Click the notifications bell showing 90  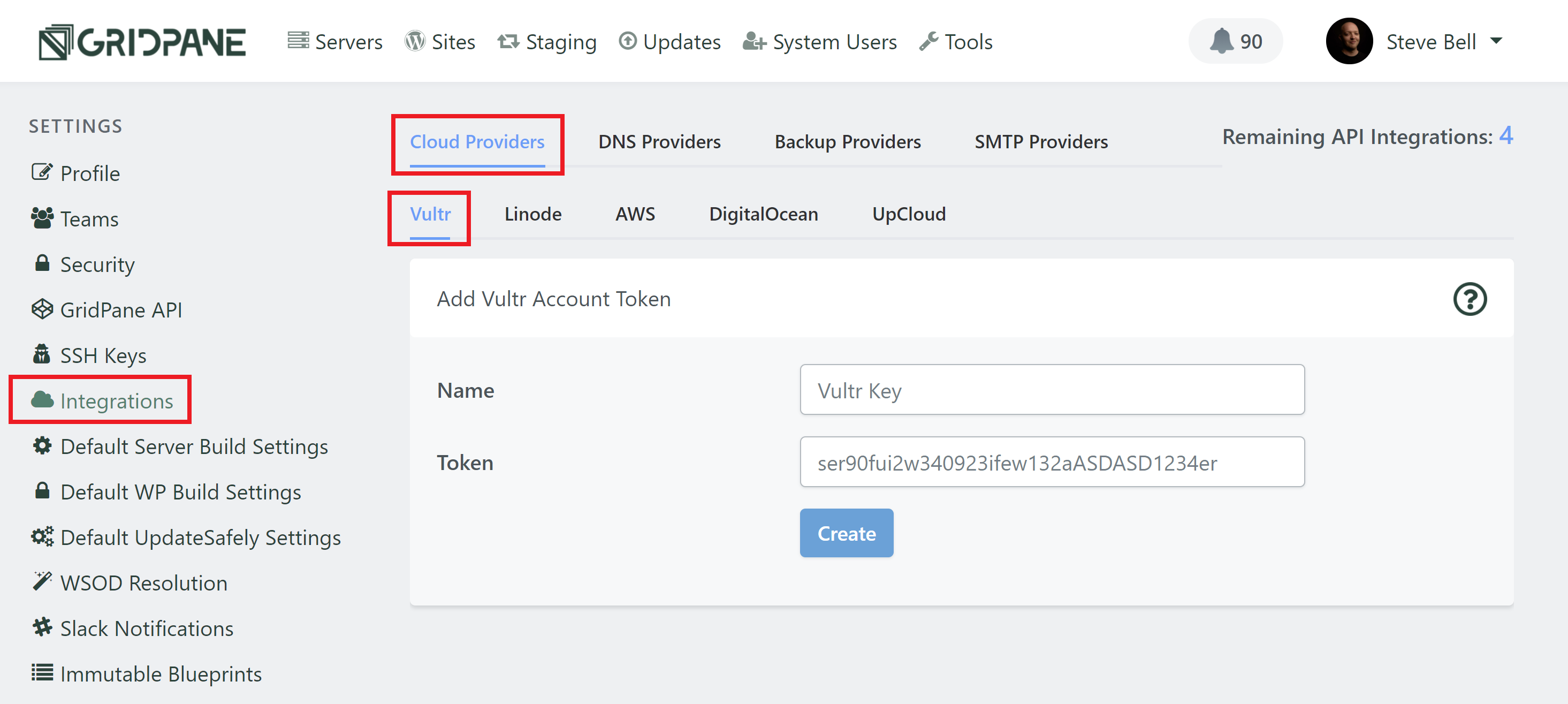pyautogui.click(x=1235, y=41)
